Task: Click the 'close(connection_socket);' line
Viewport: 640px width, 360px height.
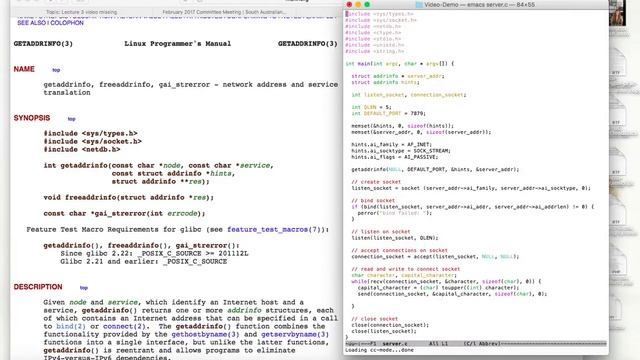Action: pos(390,325)
